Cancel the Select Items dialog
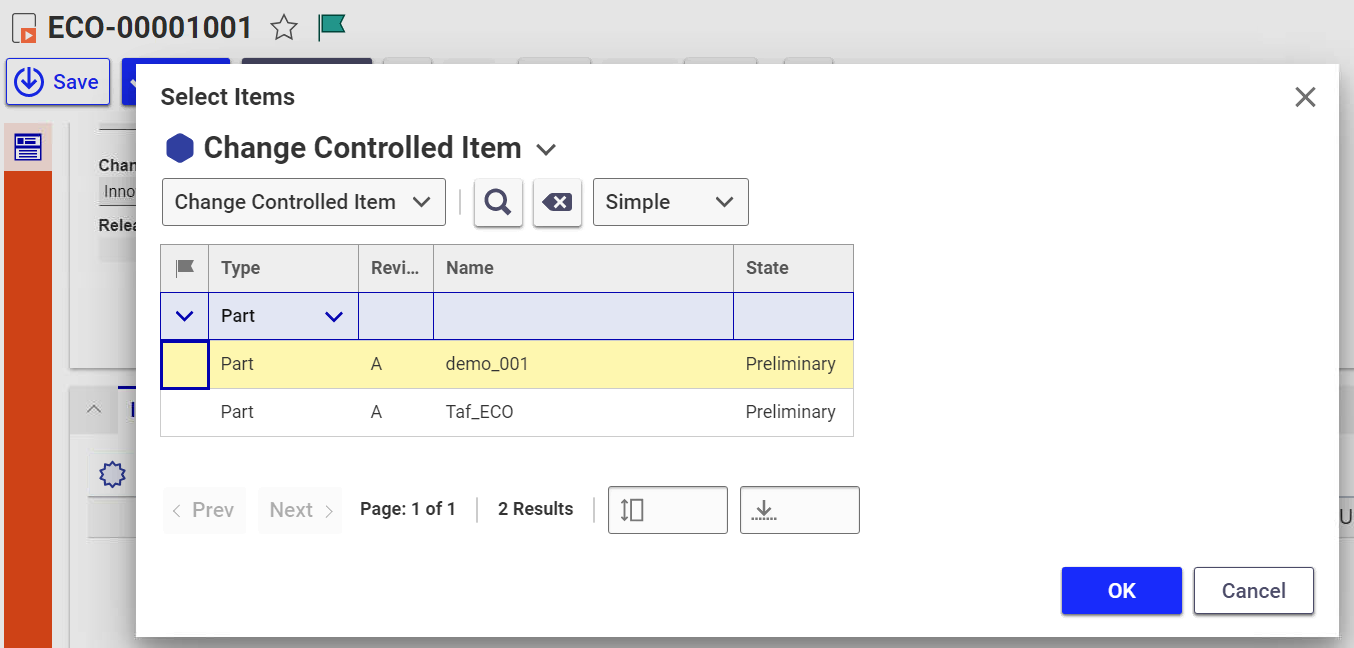1354x648 pixels. click(x=1254, y=591)
